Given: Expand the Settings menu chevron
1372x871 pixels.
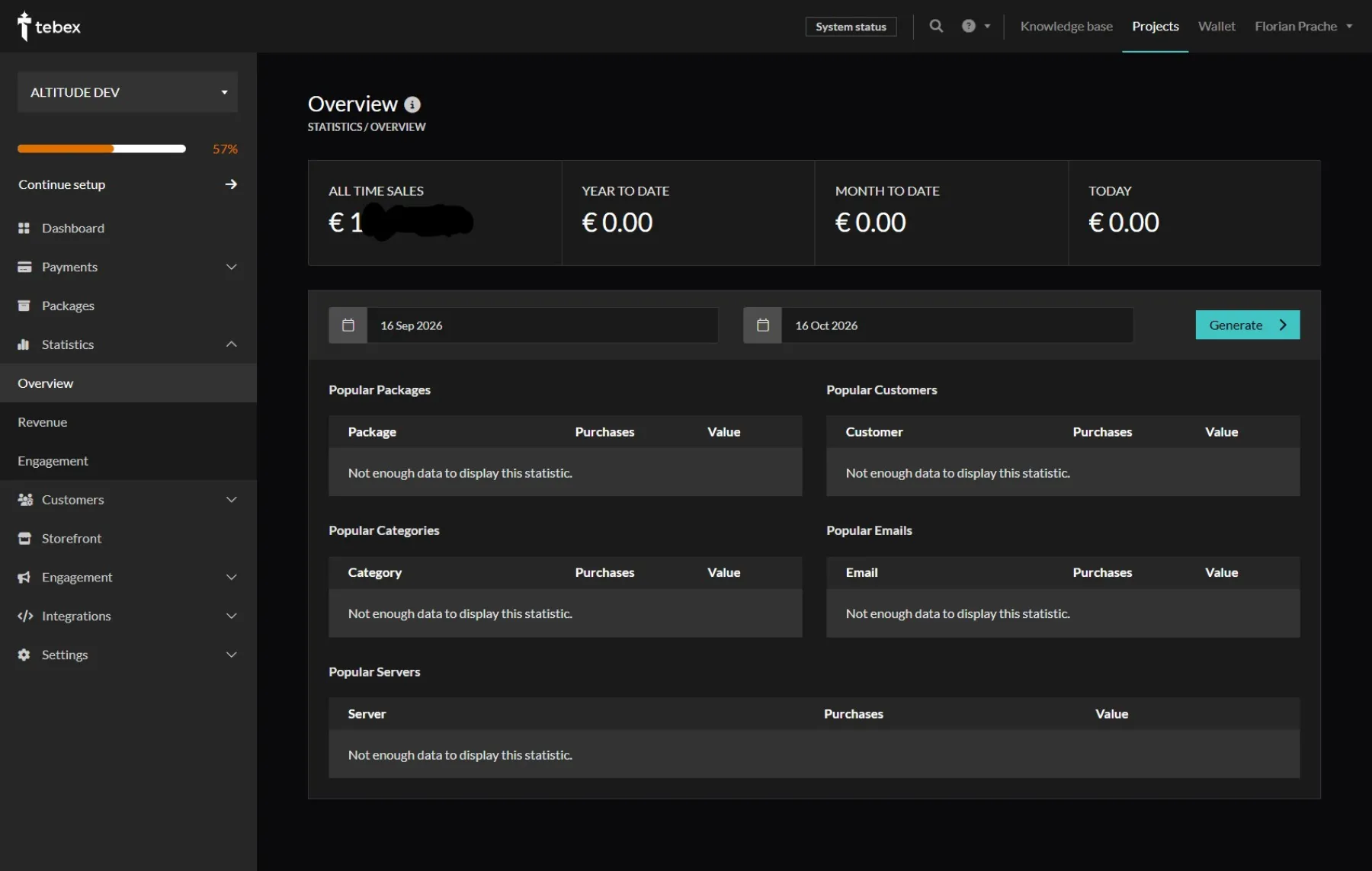Looking at the screenshot, I should (232, 655).
